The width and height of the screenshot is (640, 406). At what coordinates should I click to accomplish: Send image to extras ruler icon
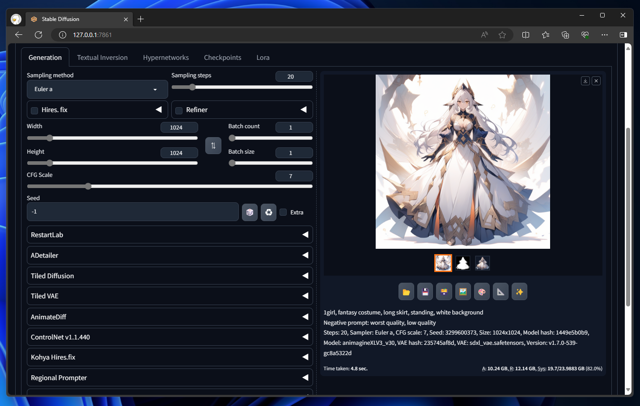500,292
